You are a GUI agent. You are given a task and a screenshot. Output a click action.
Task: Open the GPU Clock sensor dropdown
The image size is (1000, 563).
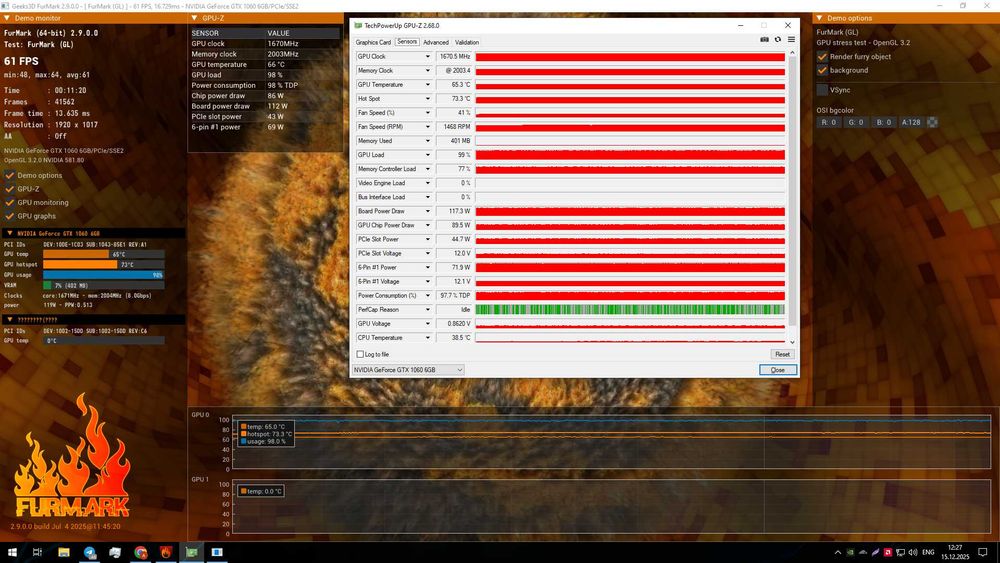[x=427, y=57]
